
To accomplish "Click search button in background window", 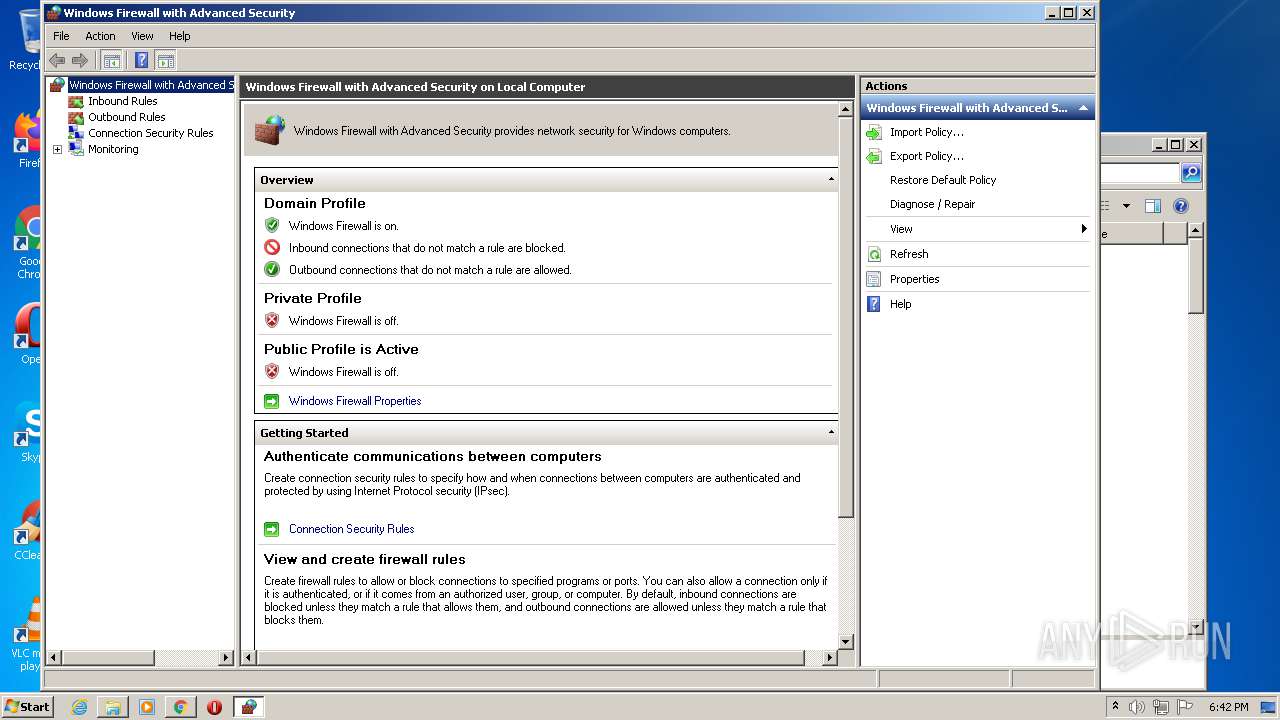I will coord(1190,173).
